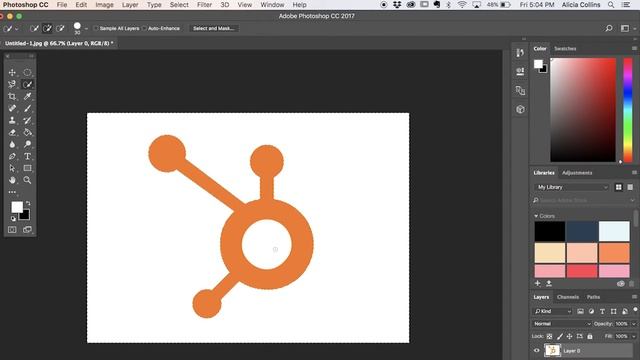Reset default foreground and background colors
Viewport: 640px width, 360px height.
pos(13,218)
